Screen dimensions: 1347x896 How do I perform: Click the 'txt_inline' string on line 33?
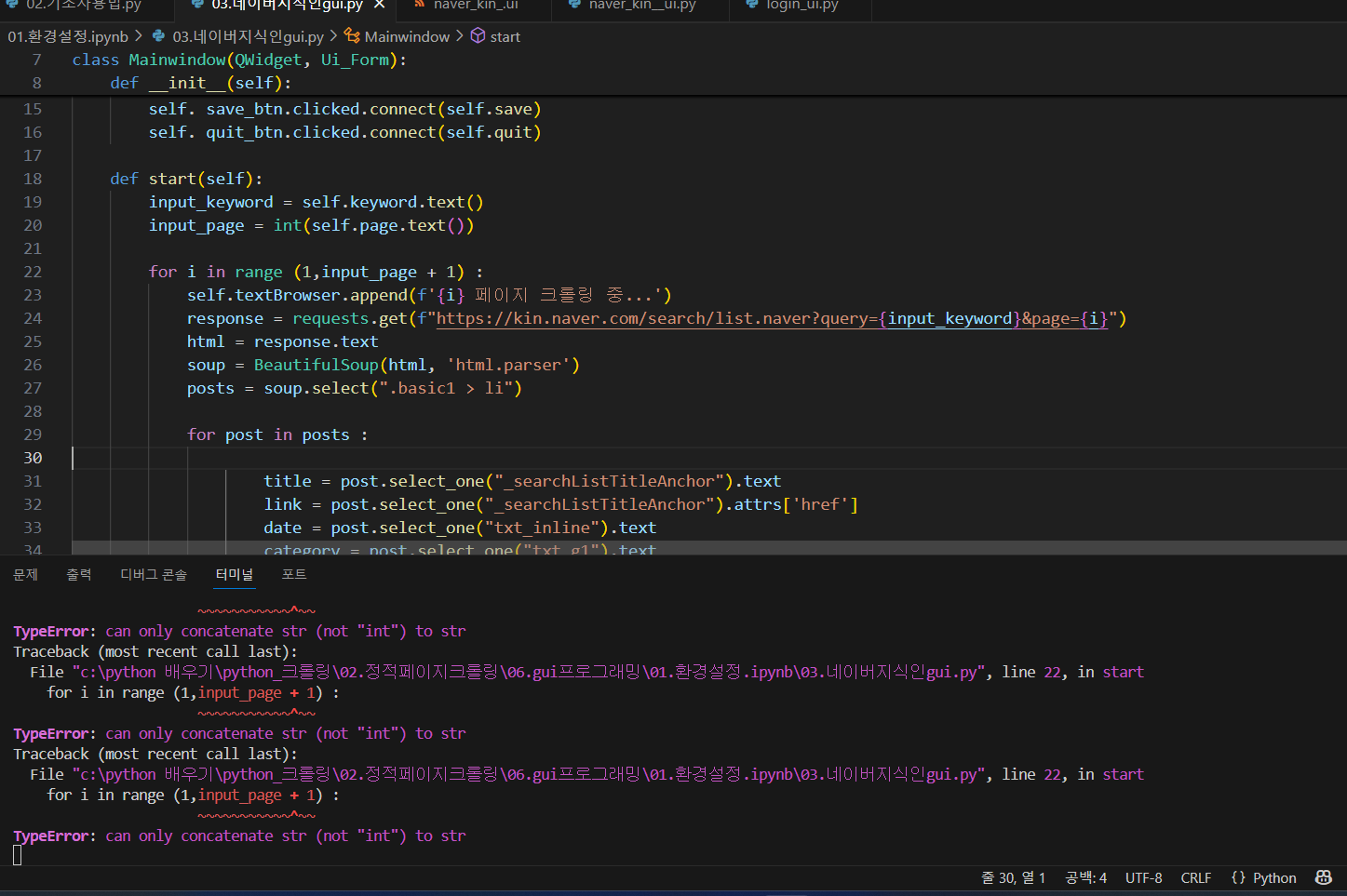(546, 528)
